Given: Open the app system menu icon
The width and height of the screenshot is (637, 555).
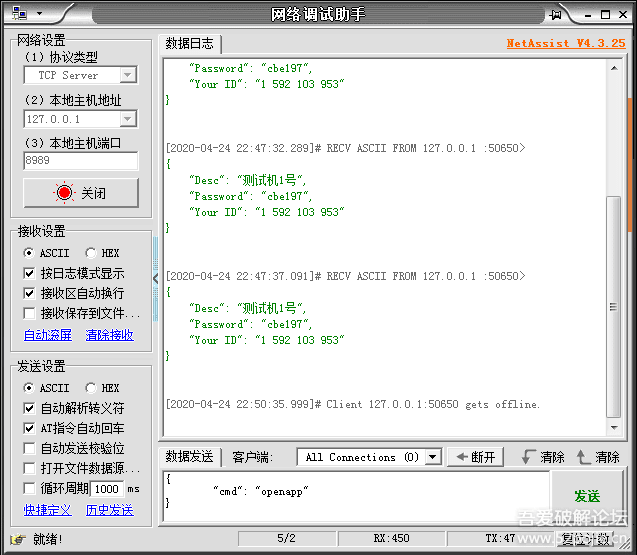Looking at the screenshot, I should tap(19, 13).
